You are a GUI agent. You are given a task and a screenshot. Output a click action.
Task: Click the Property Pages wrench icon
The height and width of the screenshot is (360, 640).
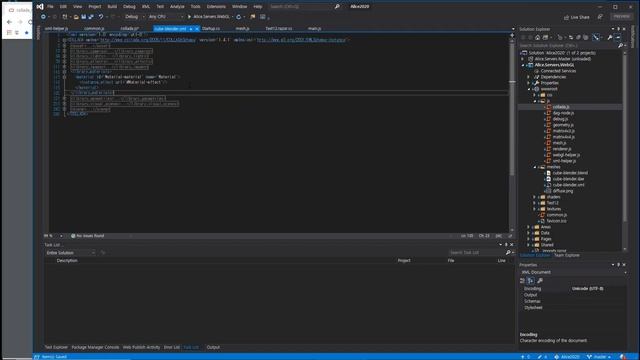coord(540,280)
